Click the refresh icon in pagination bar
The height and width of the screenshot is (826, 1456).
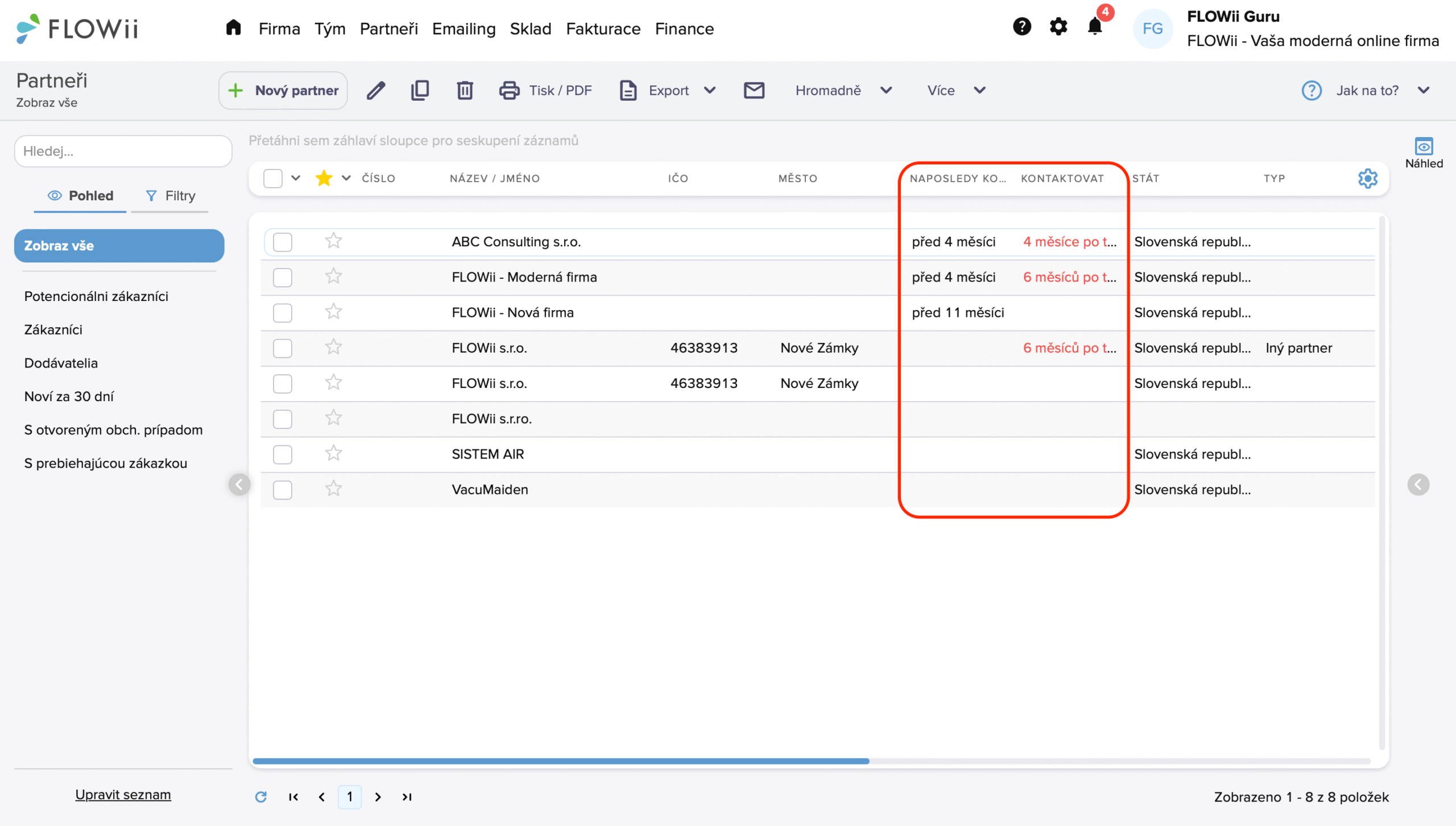click(x=260, y=797)
